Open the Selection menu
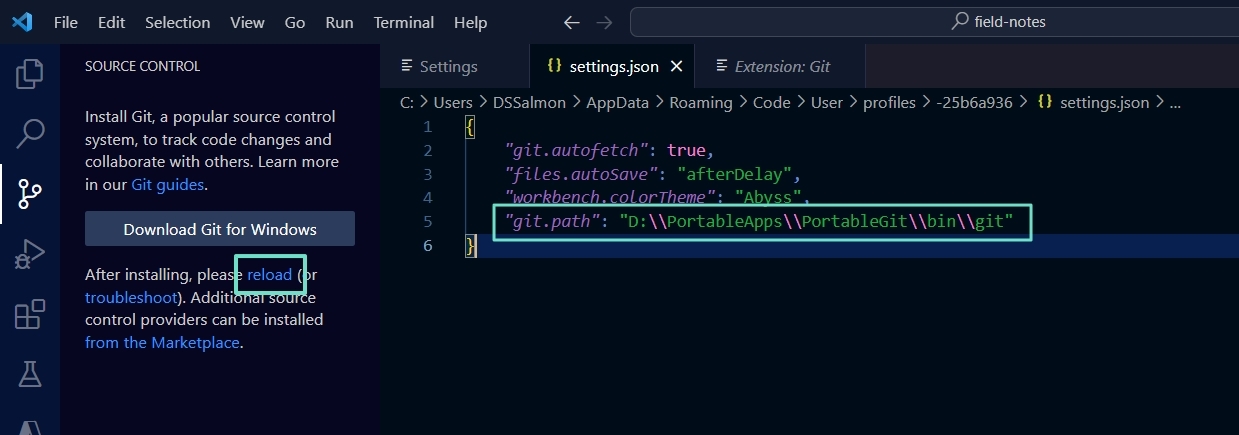Image resolution: width=1239 pixels, height=435 pixels. coord(178,22)
